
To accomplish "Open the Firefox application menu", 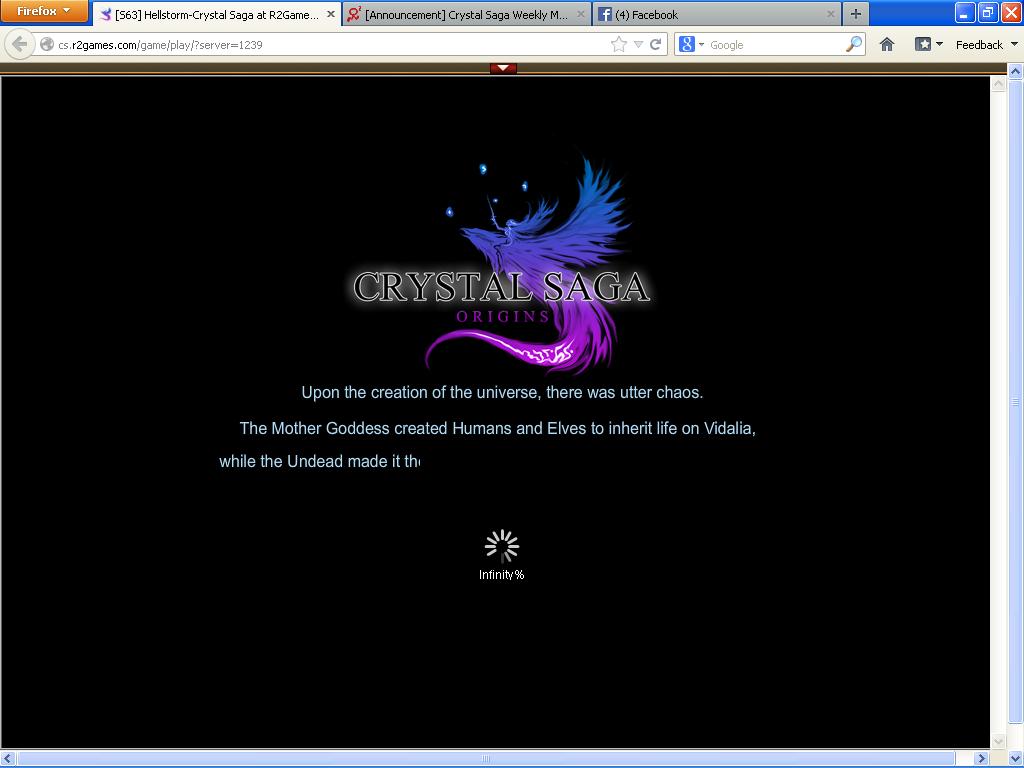I will 44,12.
